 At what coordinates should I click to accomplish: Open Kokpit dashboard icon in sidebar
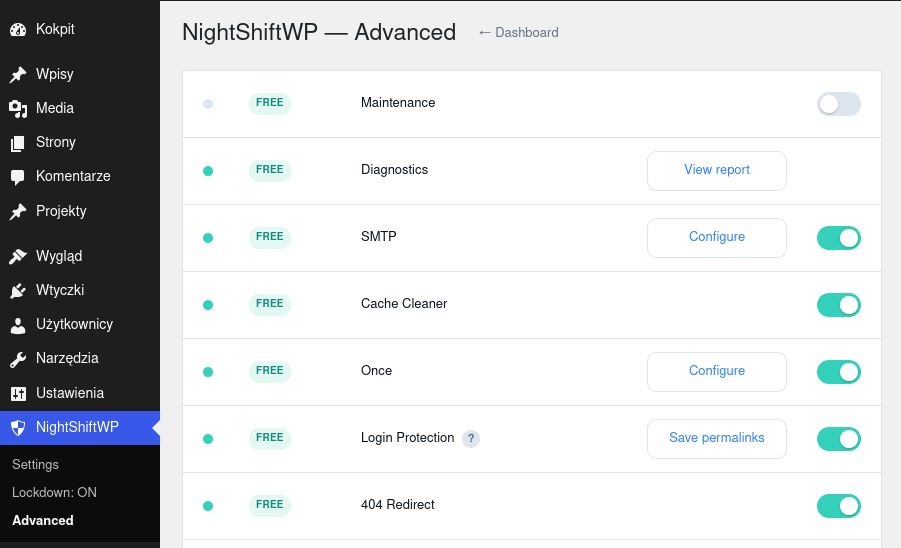(18, 29)
